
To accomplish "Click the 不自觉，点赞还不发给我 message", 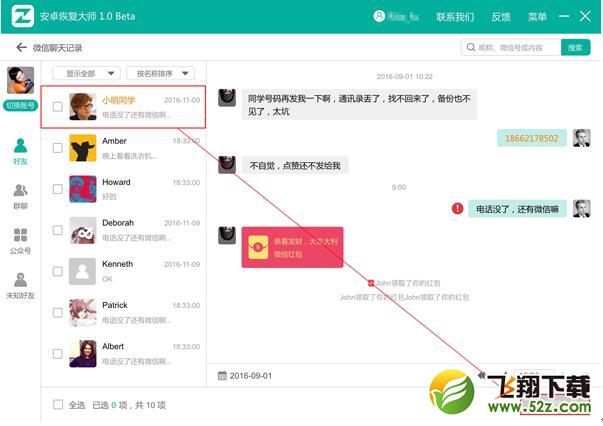I will coord(295,165).
